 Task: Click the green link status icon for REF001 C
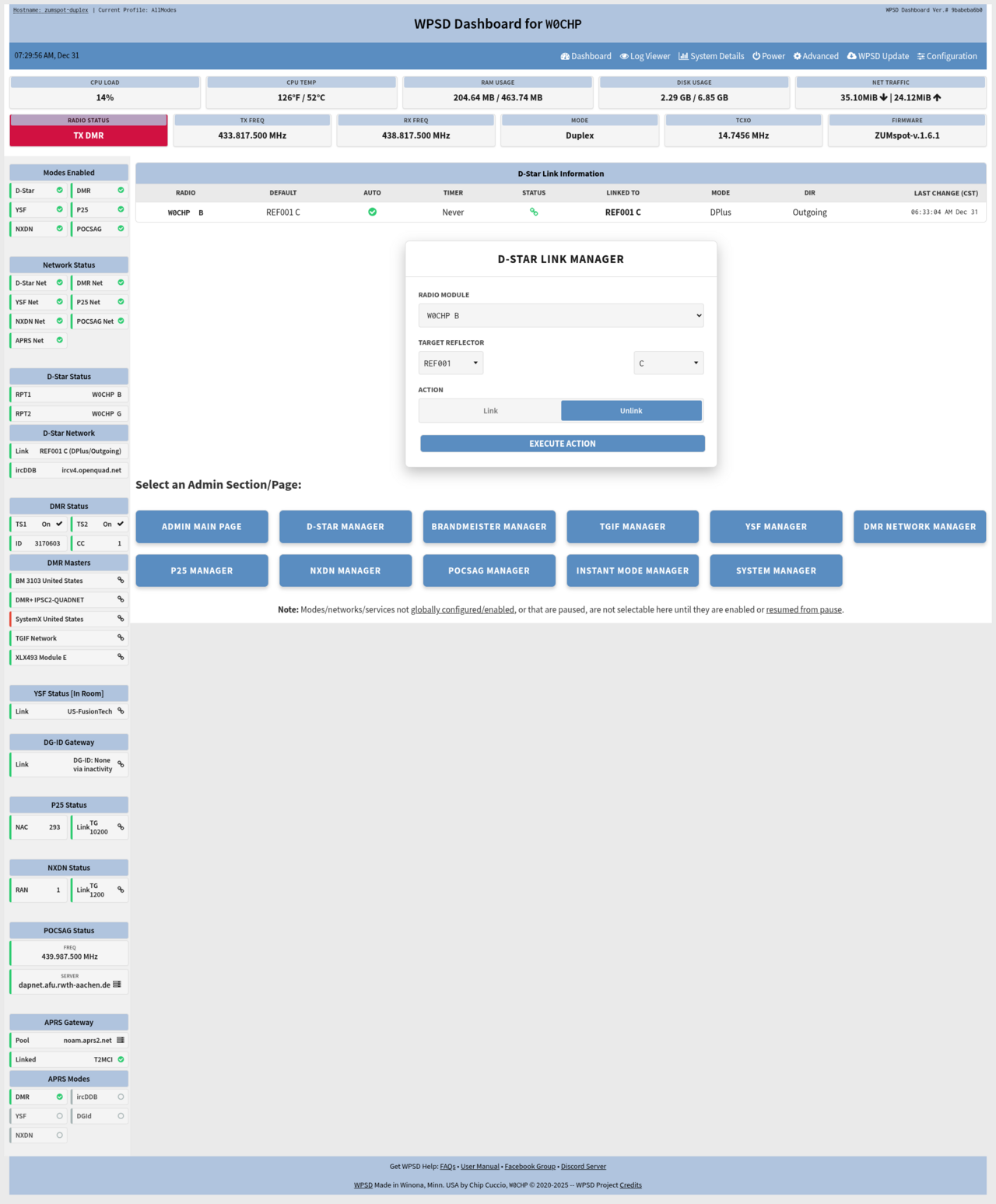(534, 212)
